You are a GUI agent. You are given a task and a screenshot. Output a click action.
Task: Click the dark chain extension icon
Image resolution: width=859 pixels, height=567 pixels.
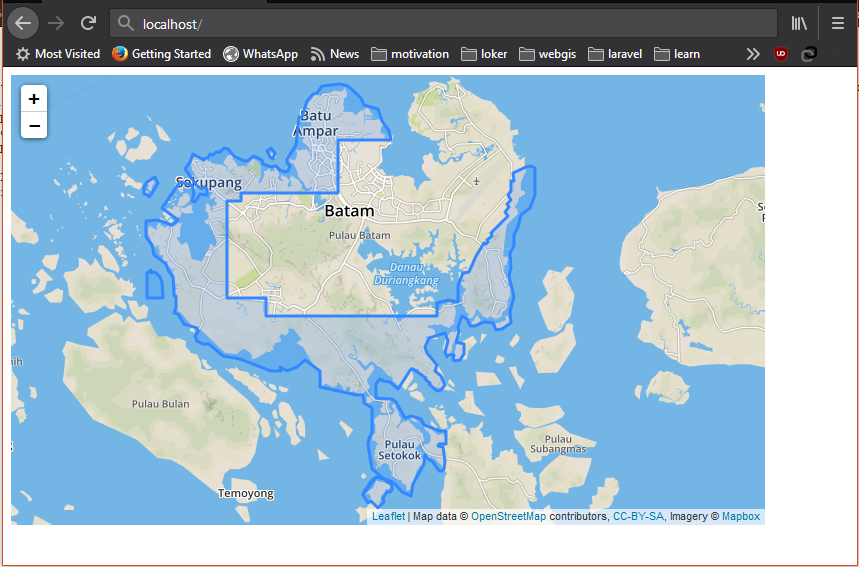point(809,54)
